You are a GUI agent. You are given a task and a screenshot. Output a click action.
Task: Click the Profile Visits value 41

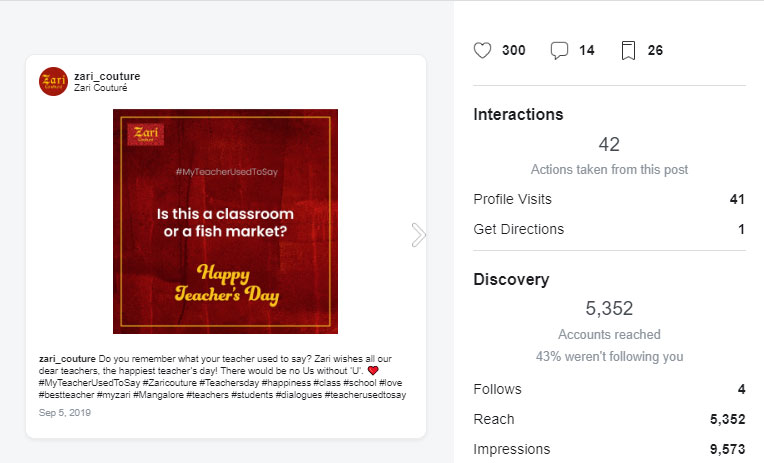(x=737, y=199)
